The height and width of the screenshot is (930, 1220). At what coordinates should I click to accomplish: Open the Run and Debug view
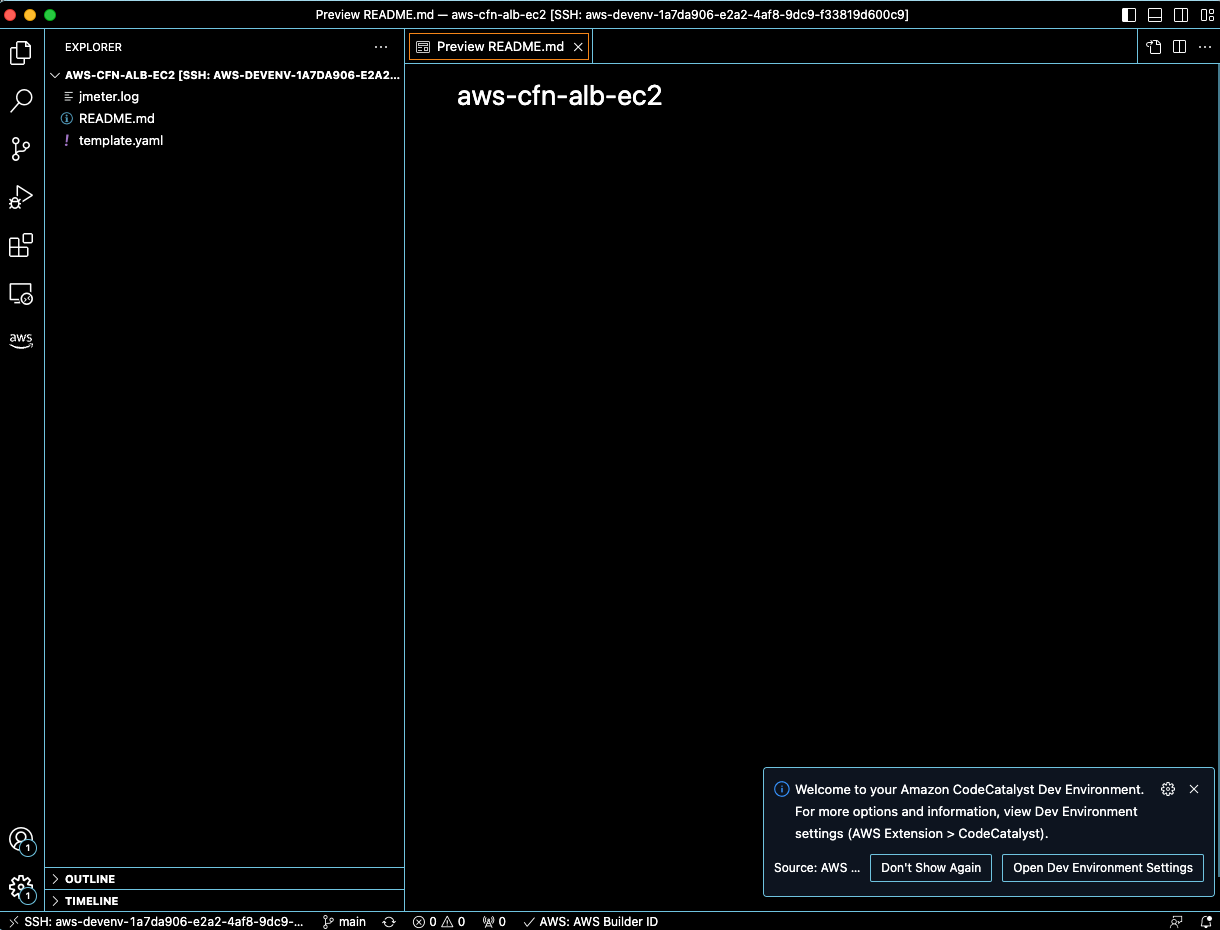(x=21, y=197)
